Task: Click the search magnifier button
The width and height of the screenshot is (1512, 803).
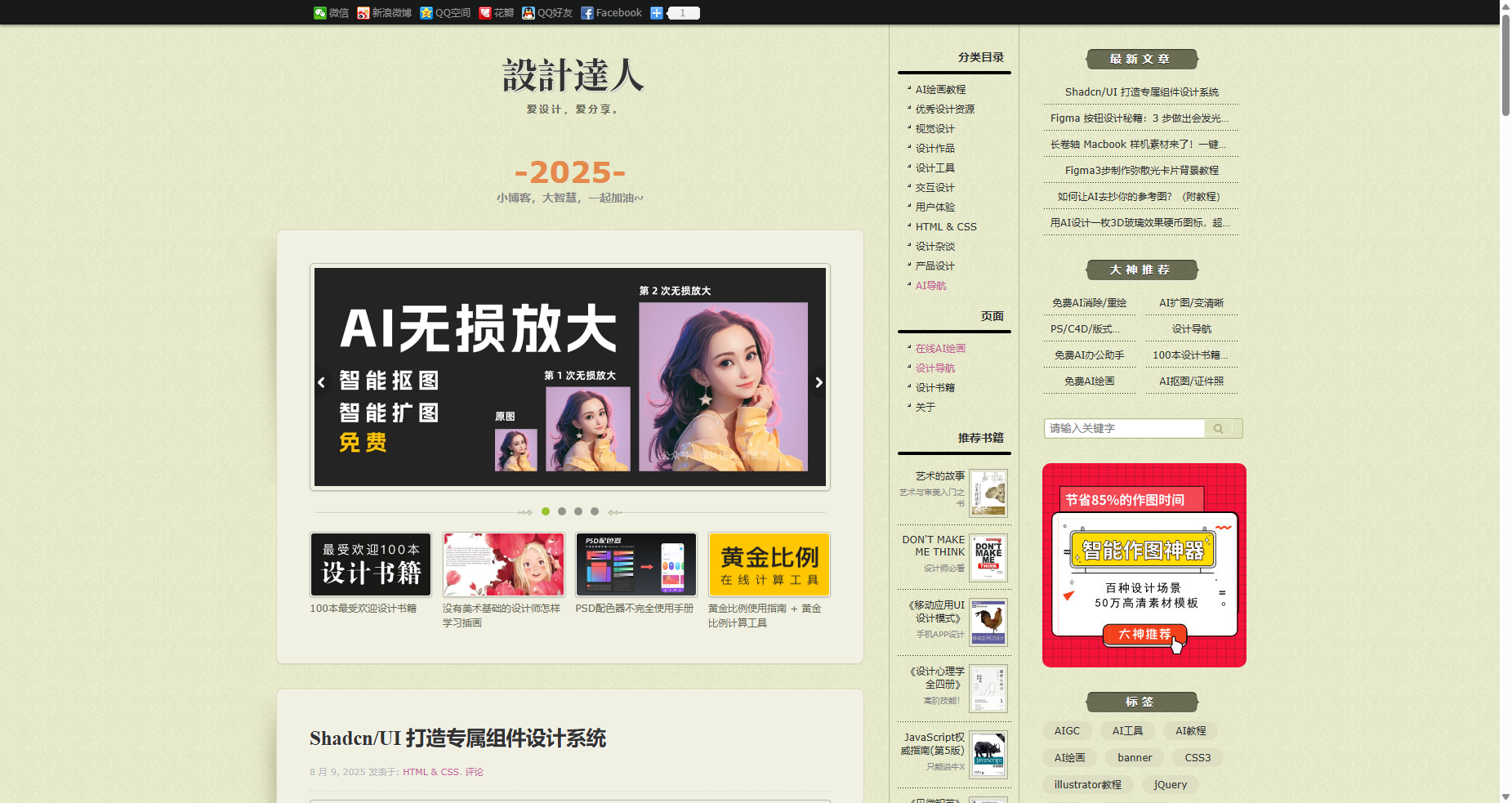Action: 1218,428
